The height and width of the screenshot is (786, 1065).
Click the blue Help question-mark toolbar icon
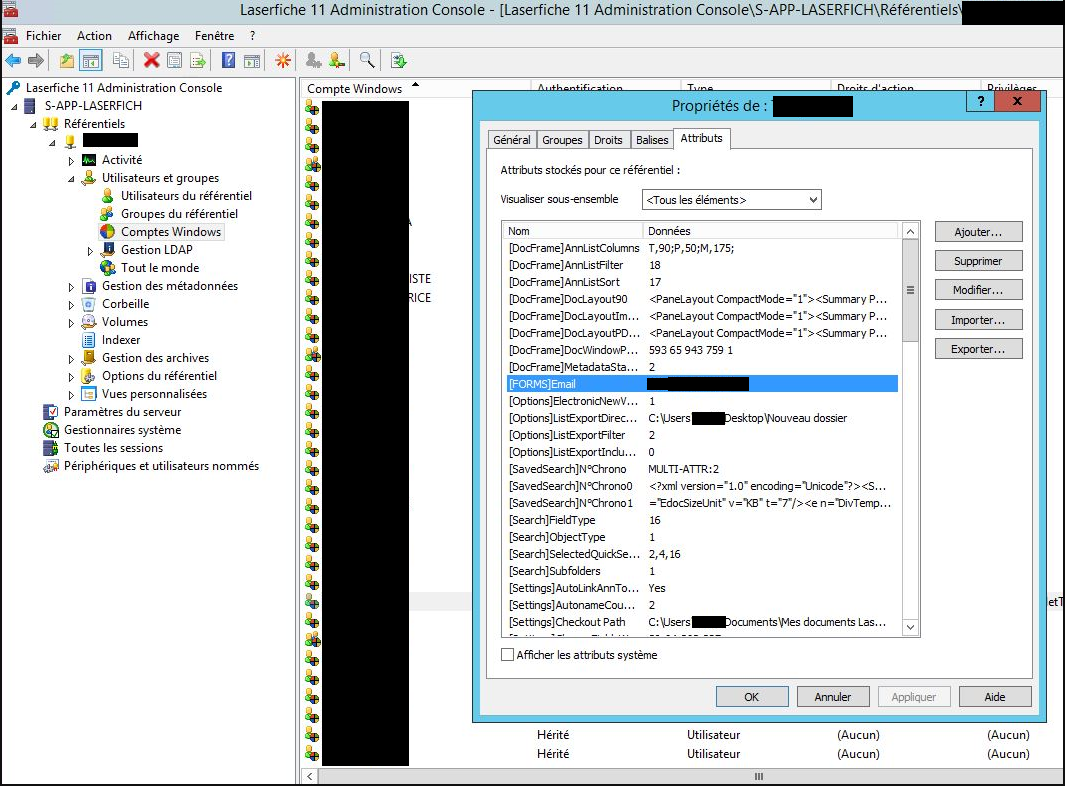point(229,60)
